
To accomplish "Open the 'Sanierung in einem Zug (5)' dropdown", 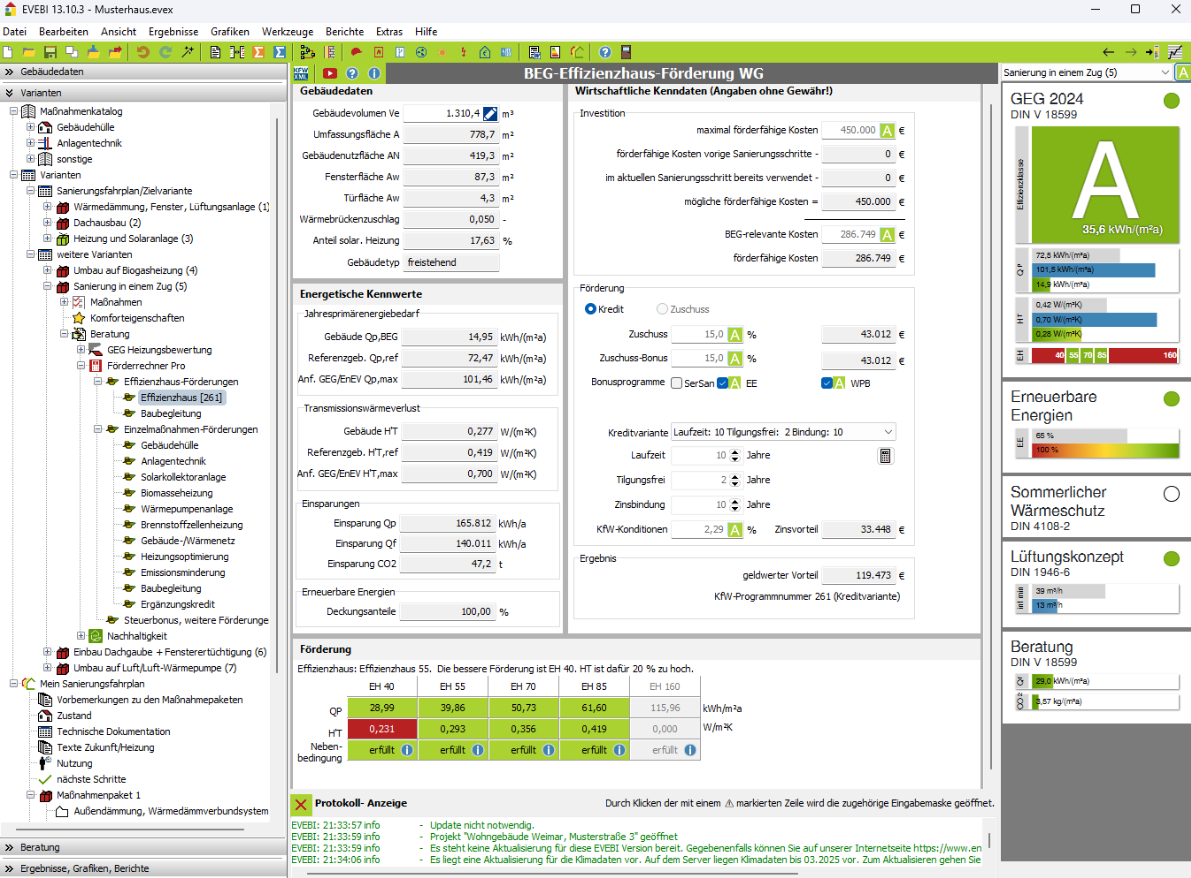I will pyautogui.click(x=1165, y=73).
